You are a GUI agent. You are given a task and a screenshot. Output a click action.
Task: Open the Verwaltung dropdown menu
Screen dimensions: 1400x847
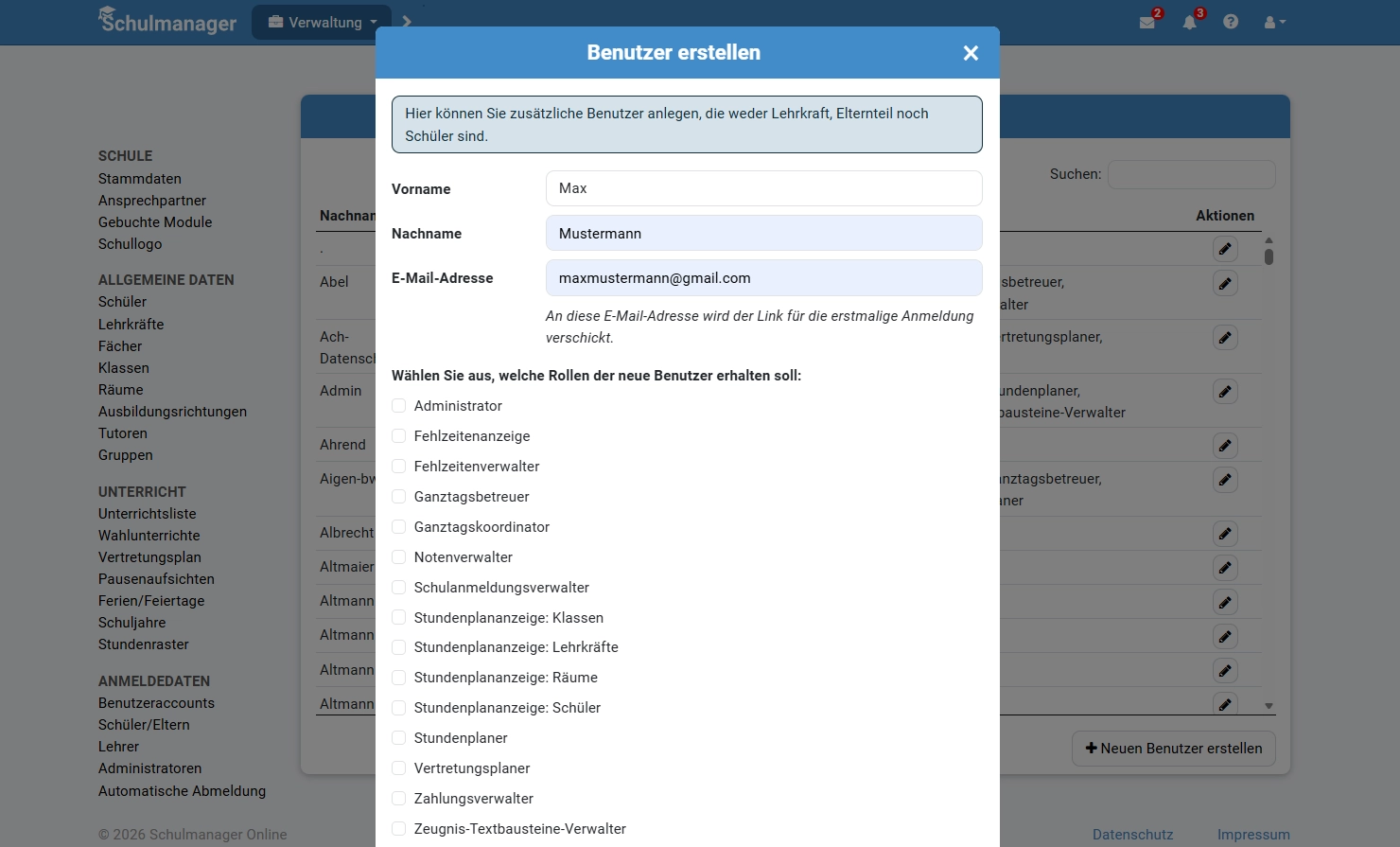[323, 22]
